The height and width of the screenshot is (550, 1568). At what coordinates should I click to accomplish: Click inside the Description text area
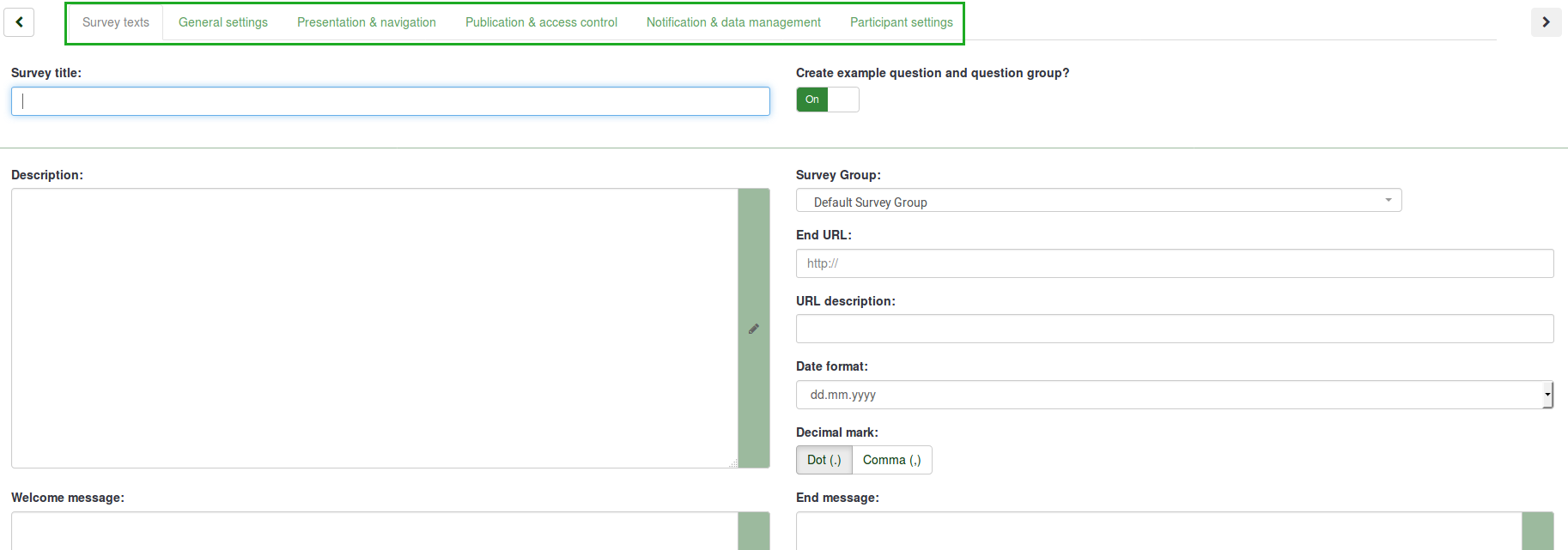coord(374,328)
